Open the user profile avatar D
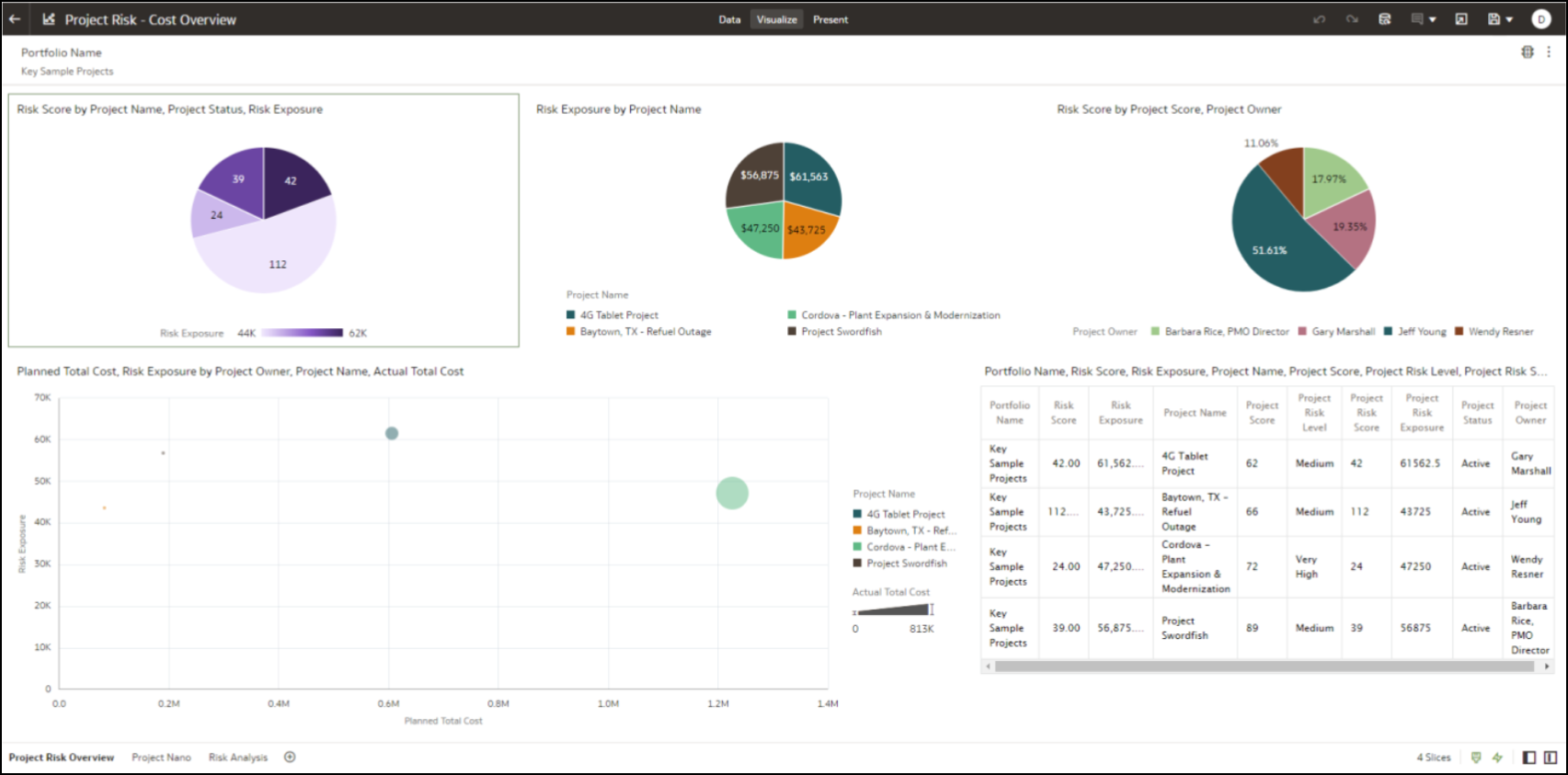 pos(1541,19)
